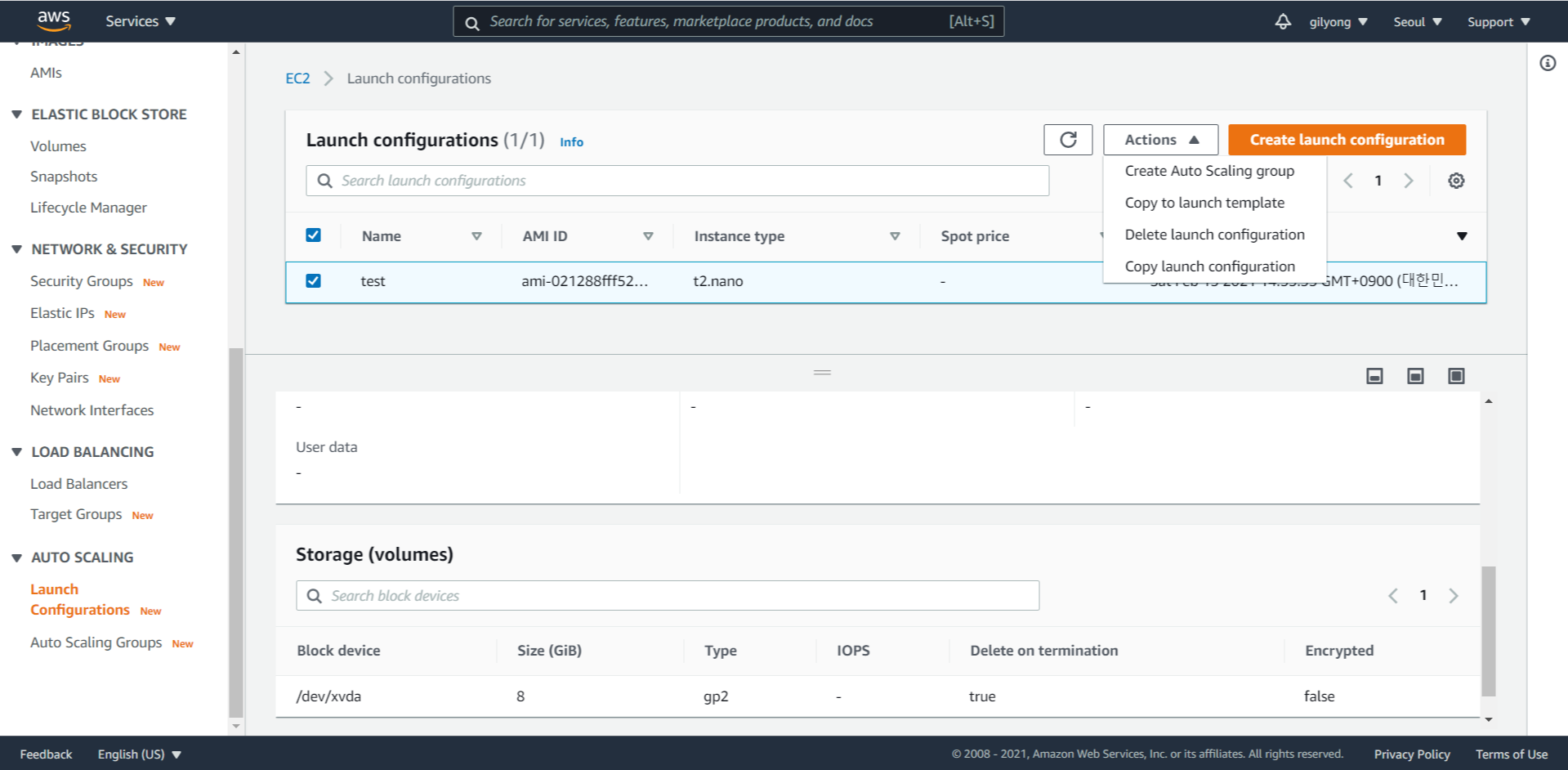Open table preferences gear icon

tap(1456, 181)
